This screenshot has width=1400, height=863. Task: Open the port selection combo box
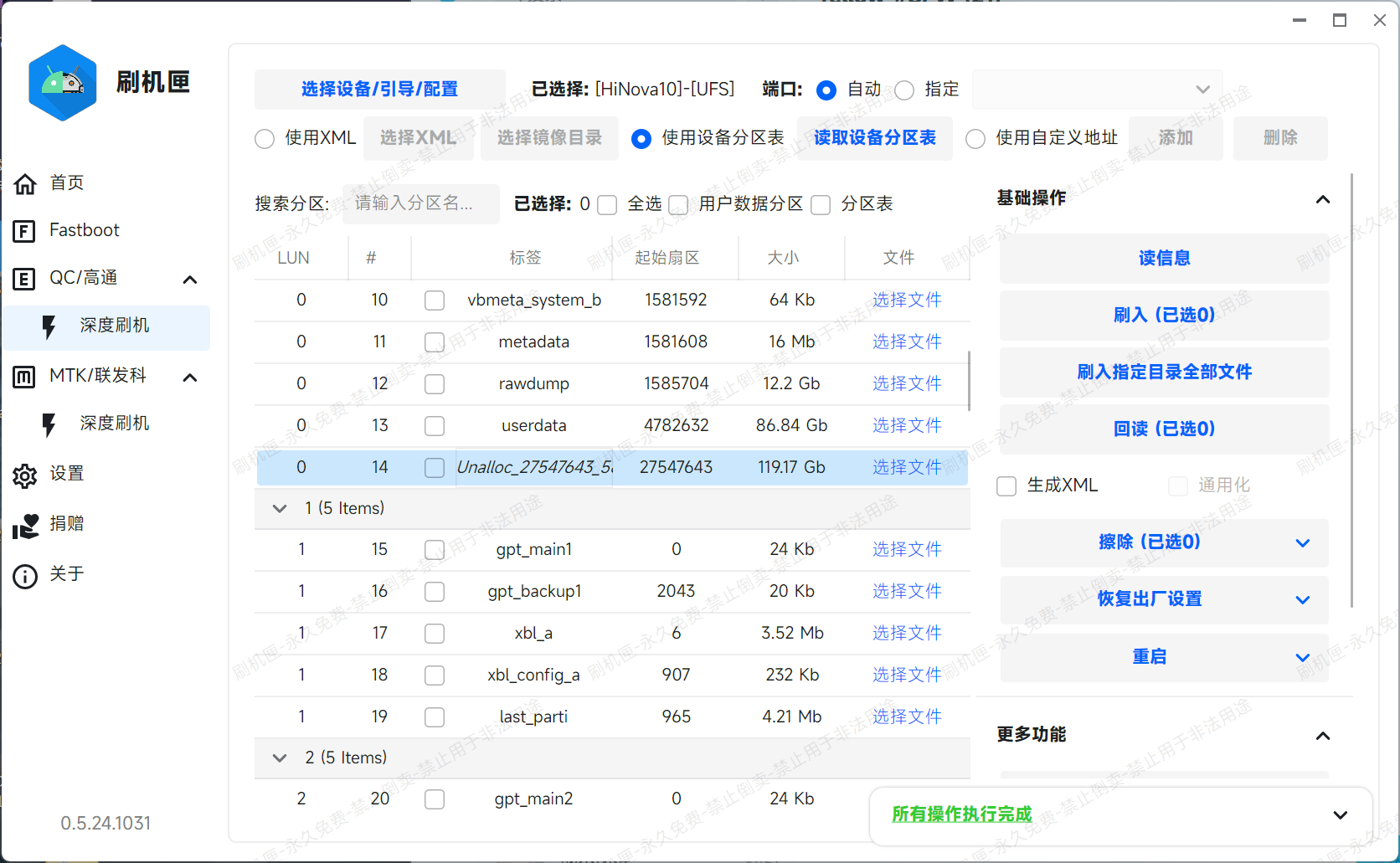click(1097, 90)
